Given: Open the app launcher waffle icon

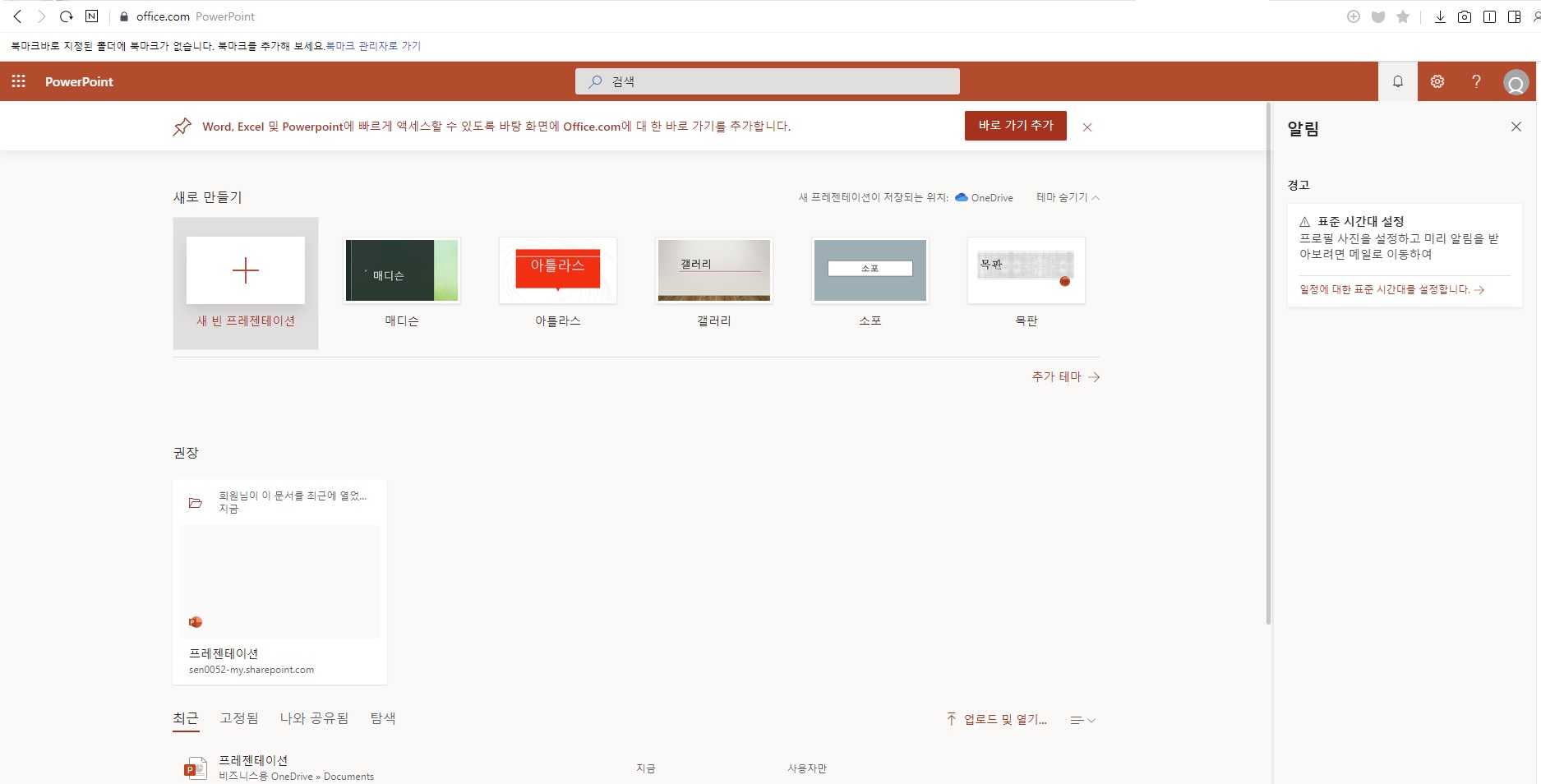Looking at the screenshot, I should pyautogui.click(x=19, y=81).
